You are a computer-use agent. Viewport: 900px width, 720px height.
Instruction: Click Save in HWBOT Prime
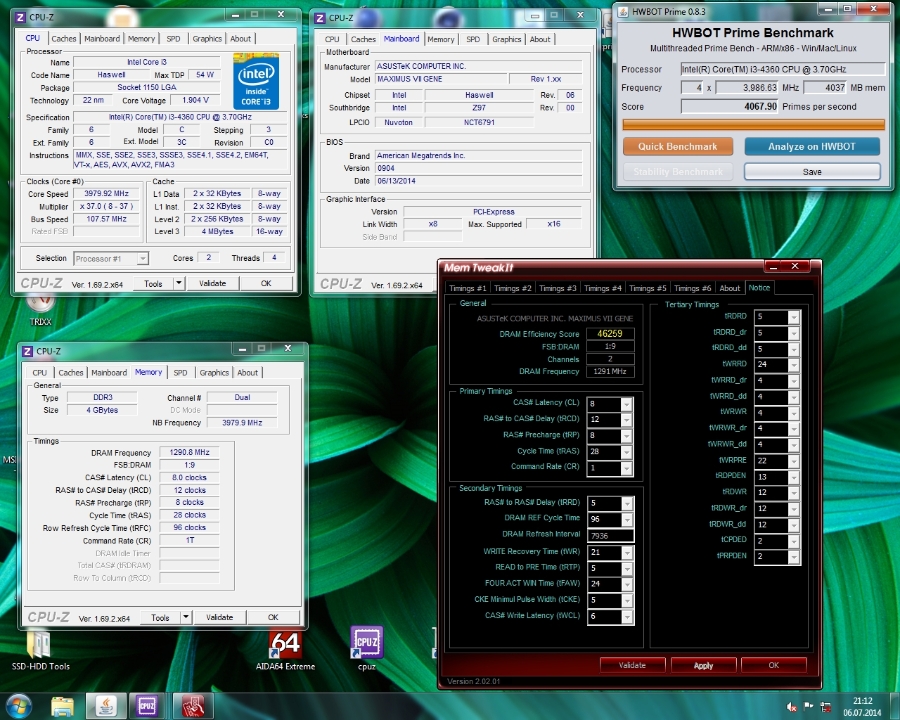(812, 172)
